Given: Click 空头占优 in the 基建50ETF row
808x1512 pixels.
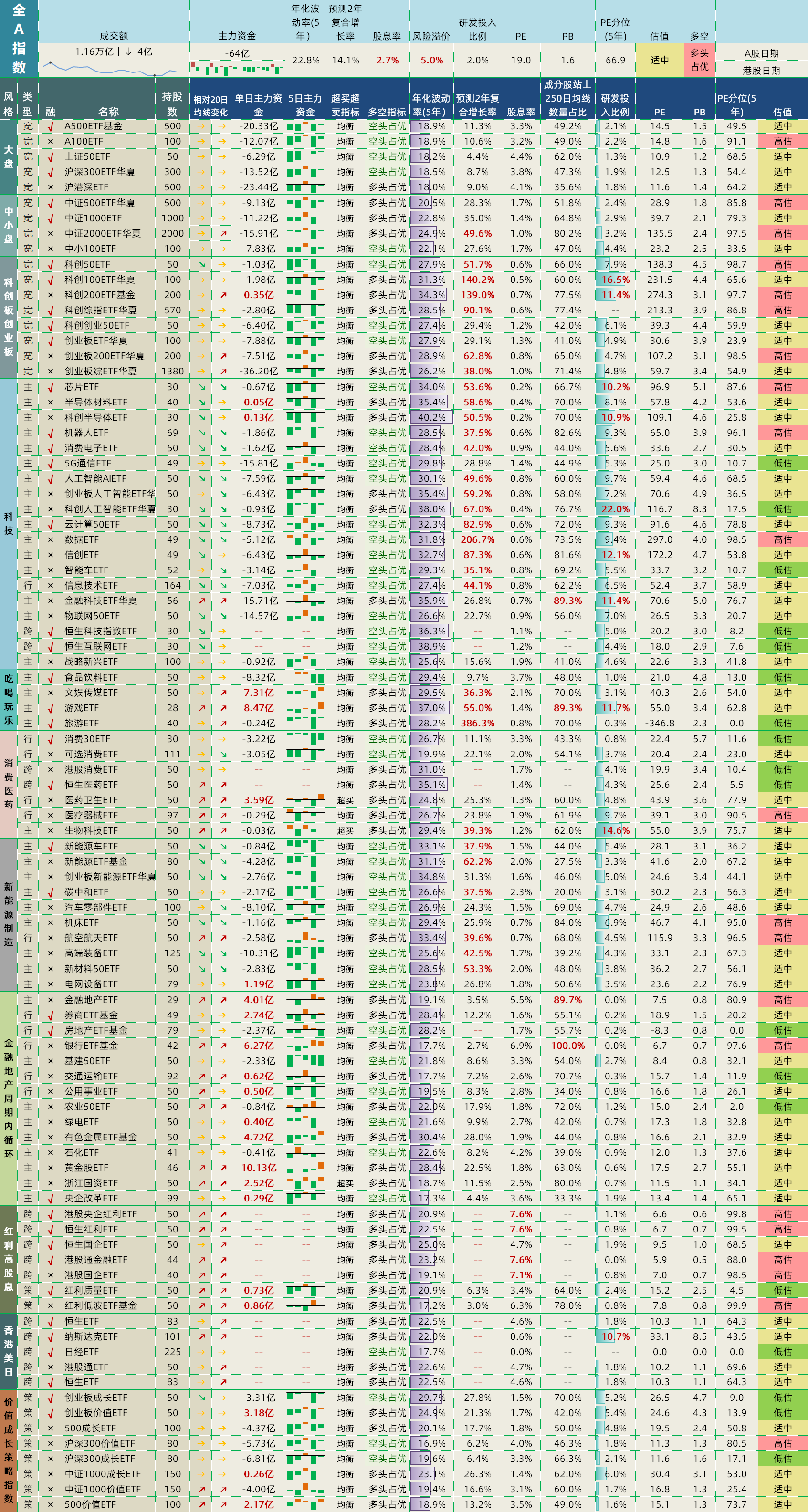Looking at the screenshot, I should (387, 1061).
